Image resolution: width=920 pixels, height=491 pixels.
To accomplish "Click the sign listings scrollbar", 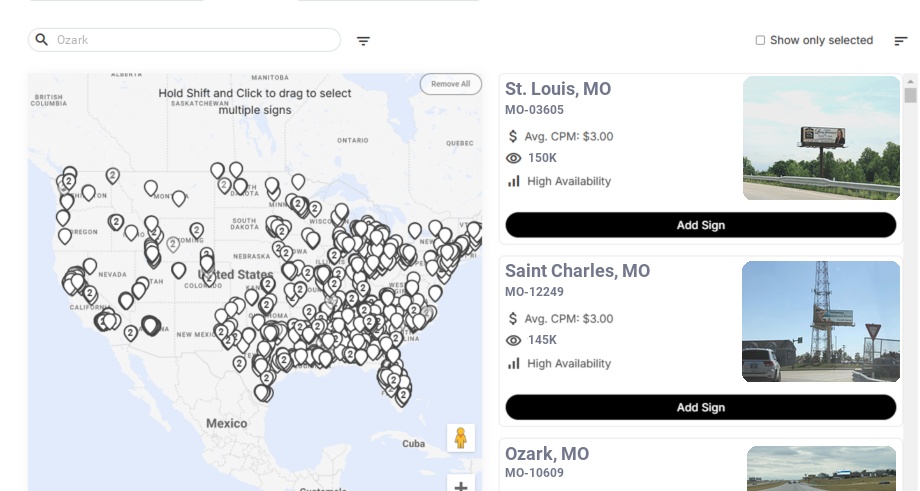I will coord(910,96).
